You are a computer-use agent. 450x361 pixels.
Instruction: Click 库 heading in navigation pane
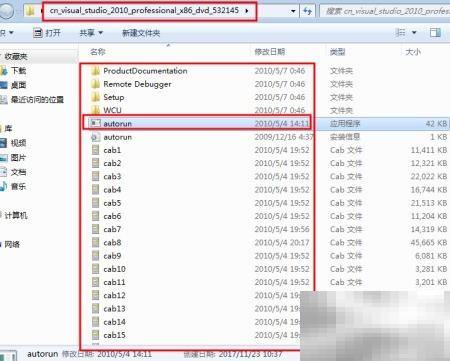tap(8, 128)
